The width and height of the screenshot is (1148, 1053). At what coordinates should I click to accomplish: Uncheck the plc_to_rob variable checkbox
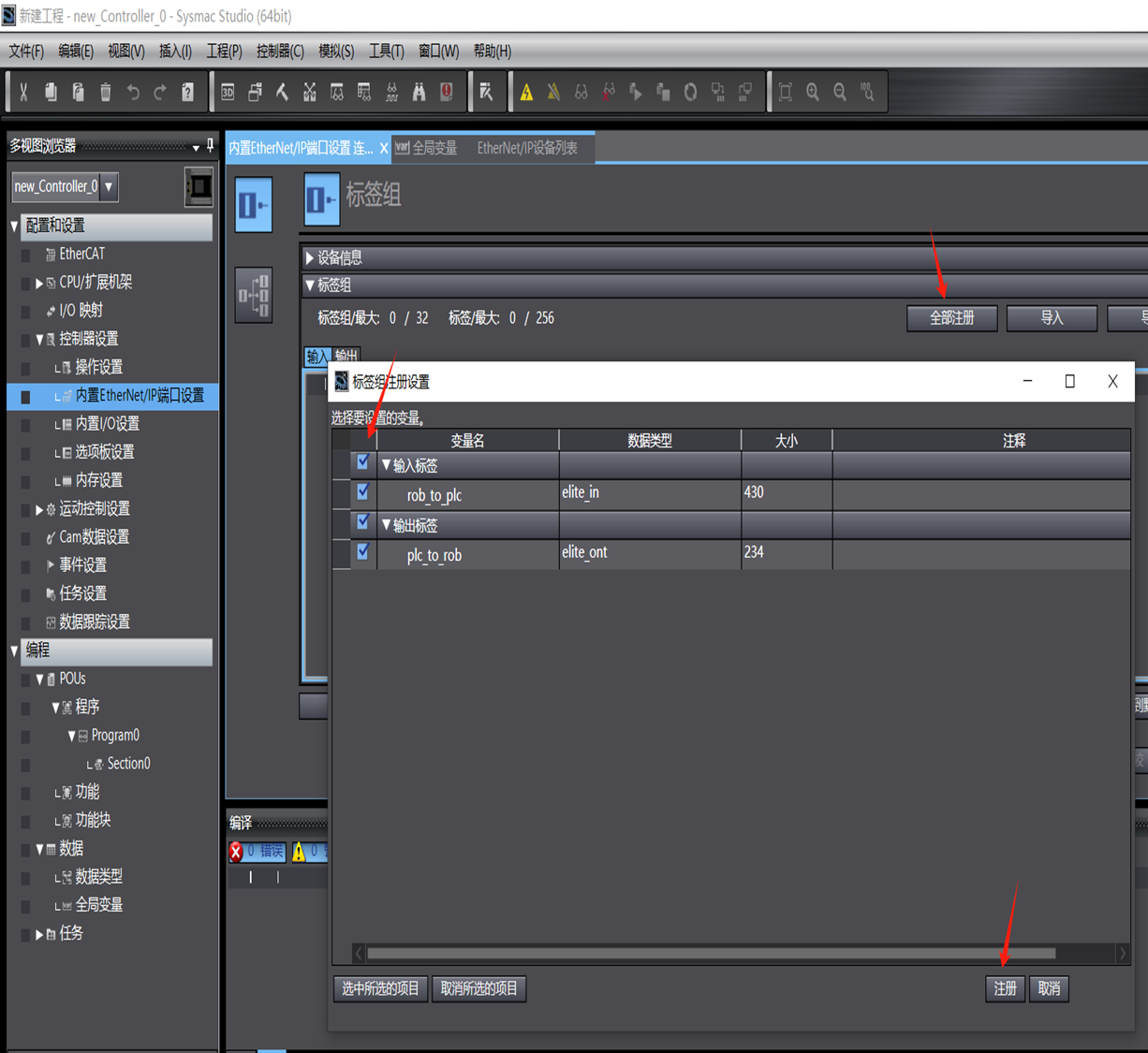[363, 552]
